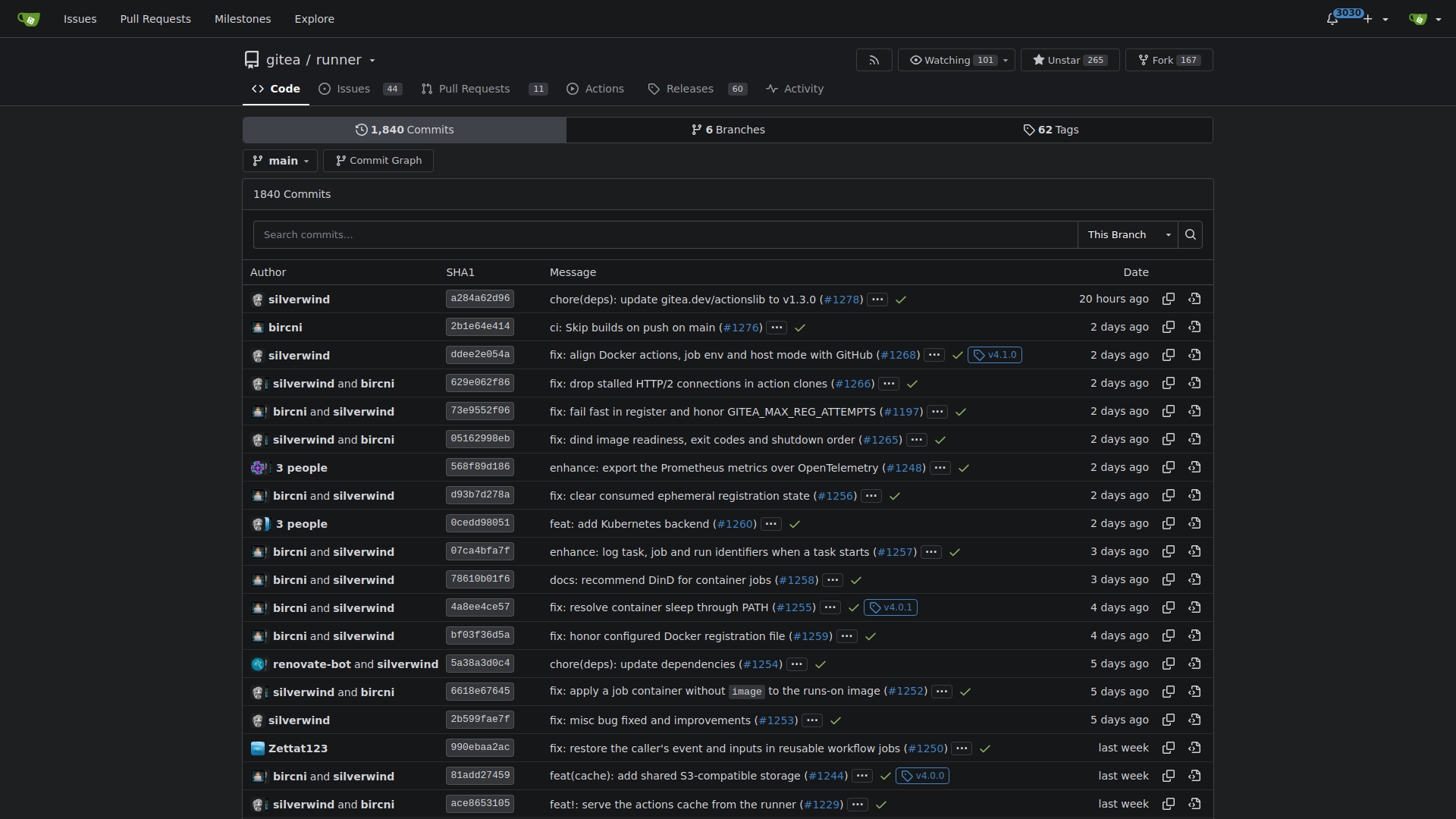1456x819 pixels.
Task: Open the This Branch search scope dropdown
Action: click(1128, 235)
